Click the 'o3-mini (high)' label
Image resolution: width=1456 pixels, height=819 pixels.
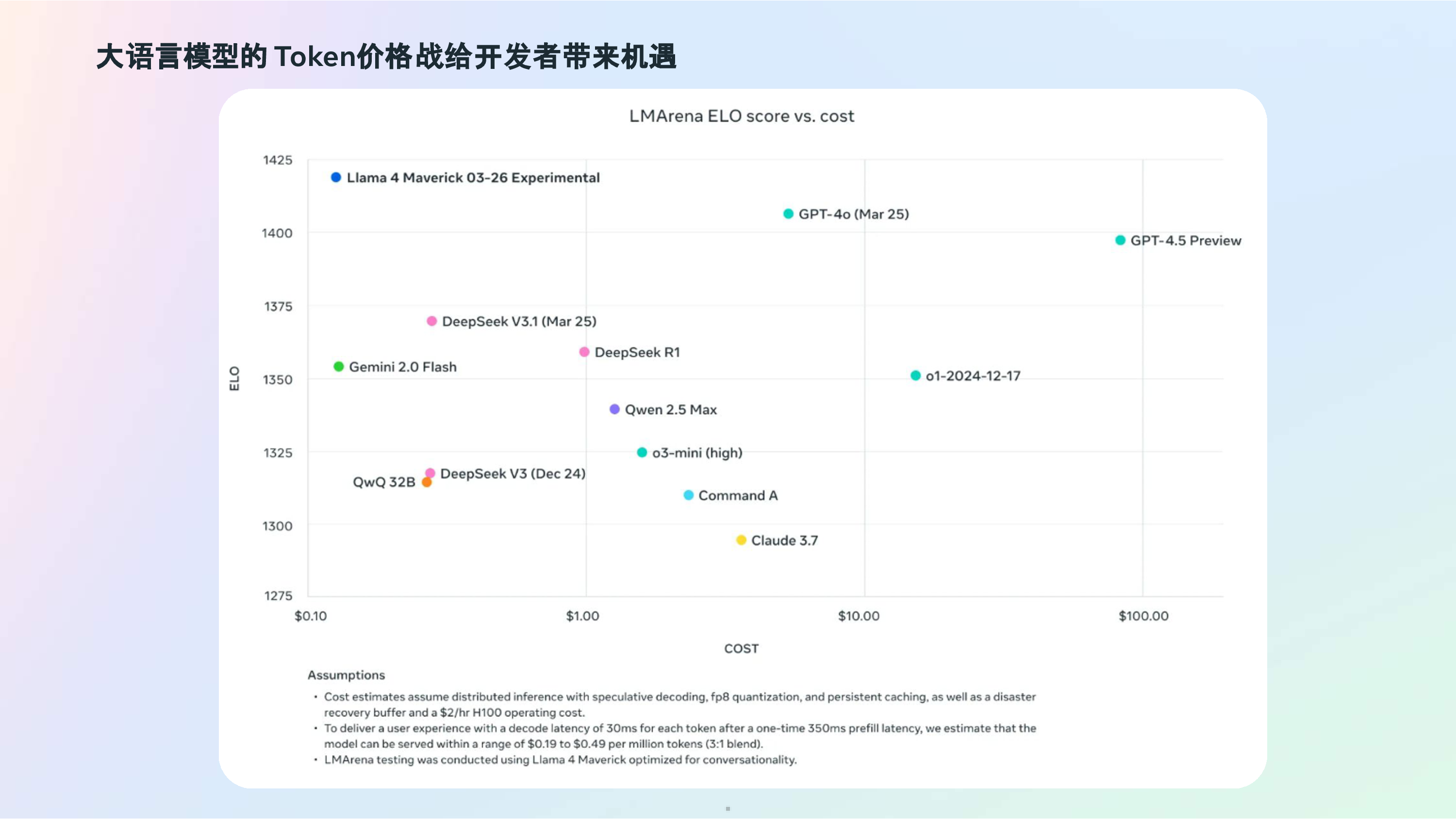[697, 453]
